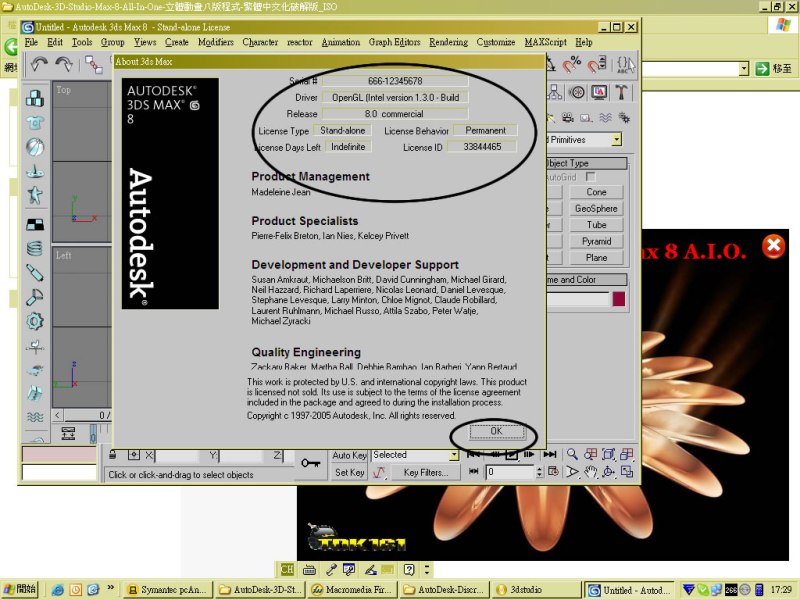The width and height of the screenshot is (800, 600).
Task: Click the object color swatch
Action: click(x=618, y=298)
